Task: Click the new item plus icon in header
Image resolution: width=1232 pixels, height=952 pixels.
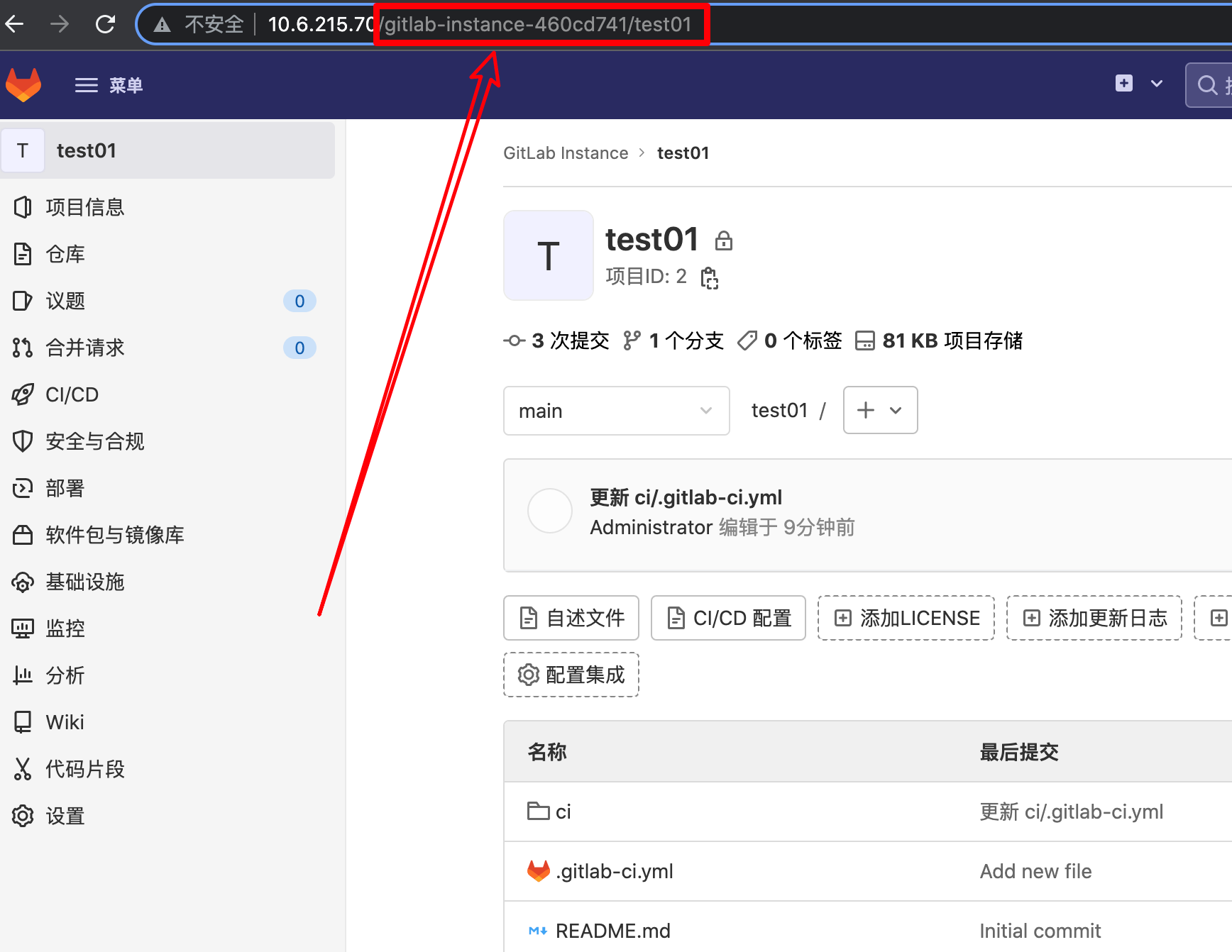Action: [x=1124, y=84]
